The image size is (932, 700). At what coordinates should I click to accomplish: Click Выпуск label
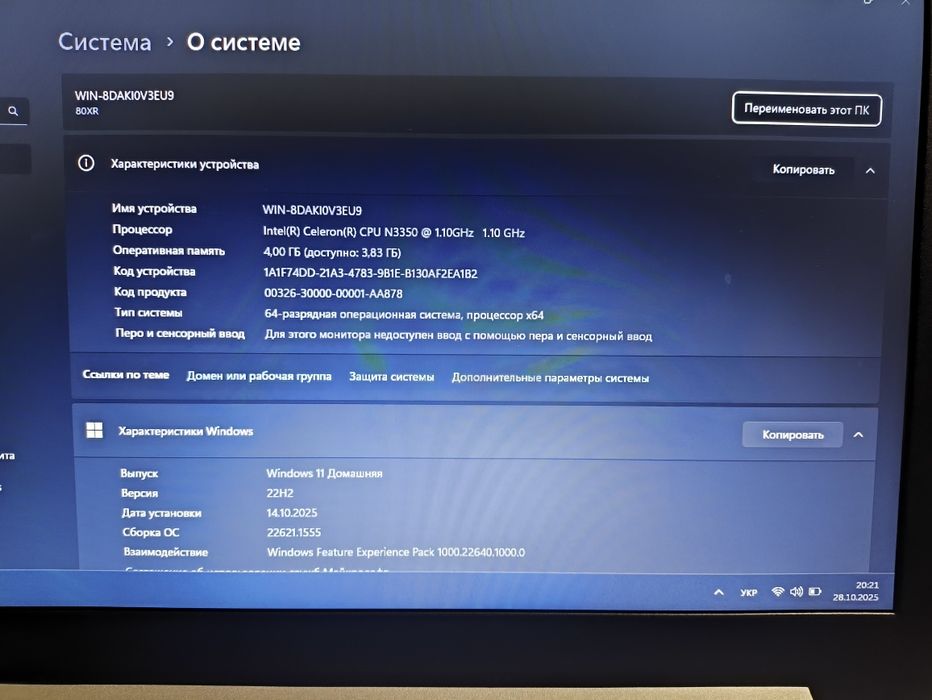pos(139,474)
